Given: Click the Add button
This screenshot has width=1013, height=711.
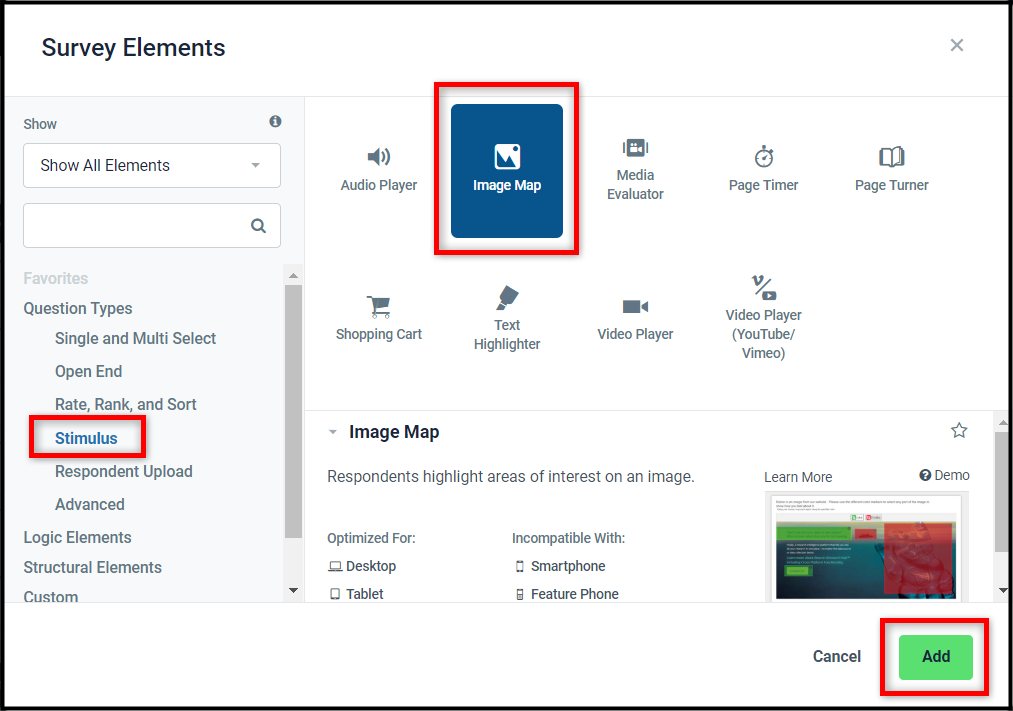Looking at the screenshot, I should point(935,657).
